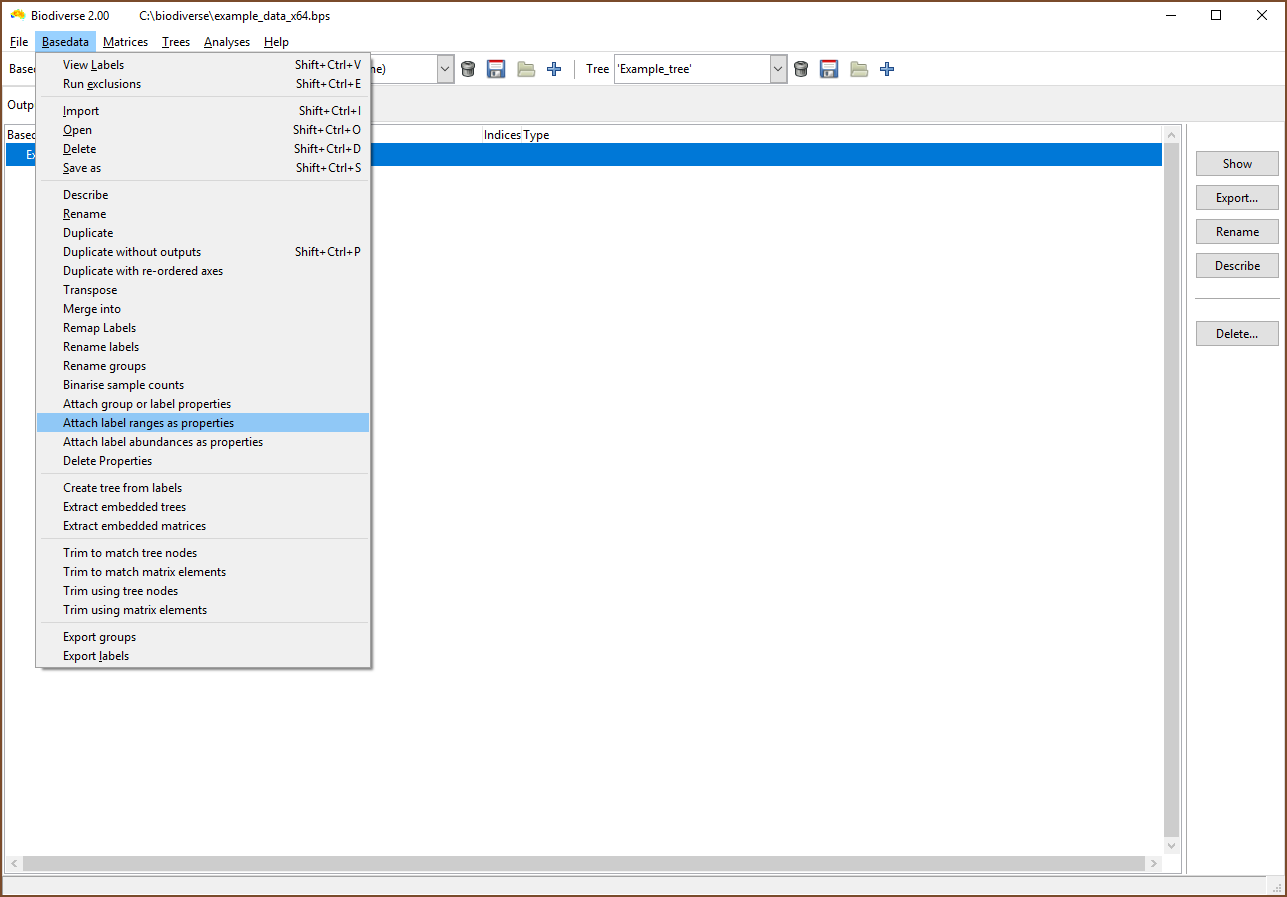Add a new tree with the plus icon
The height and width of the screenshot is (897, 1287).
coord(886,68)
